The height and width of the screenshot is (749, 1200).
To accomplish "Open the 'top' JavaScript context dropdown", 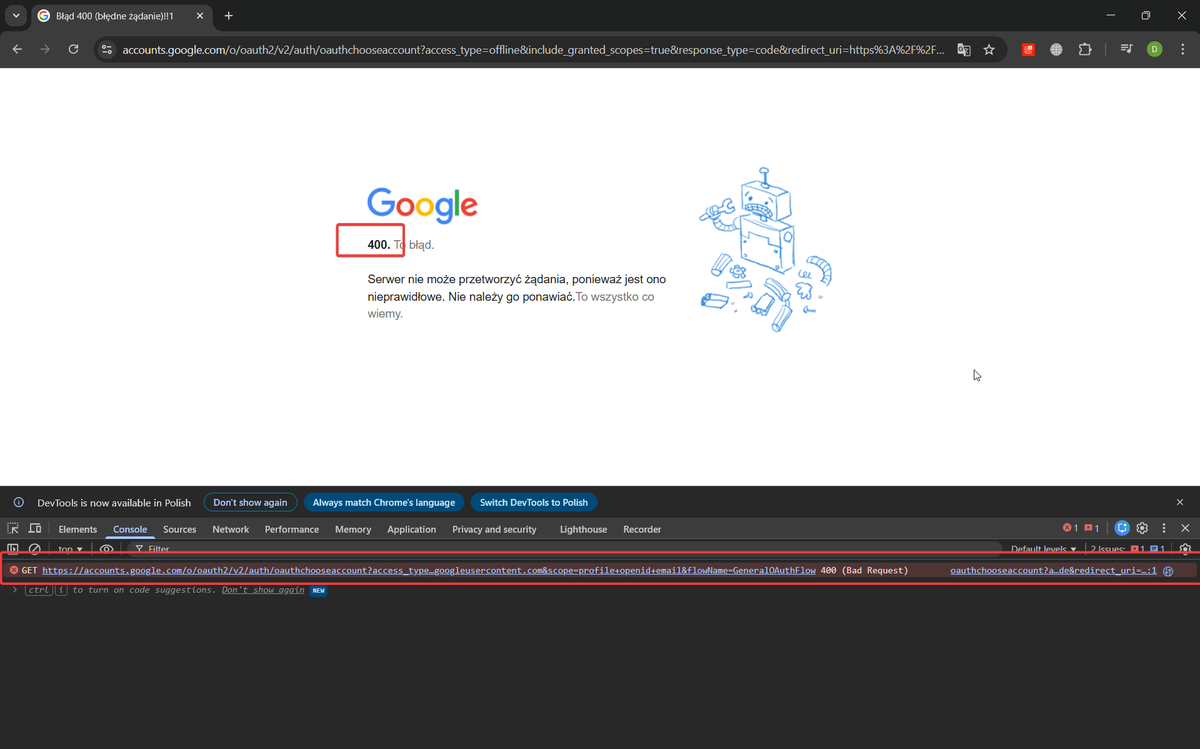I will click(x=70, y=549).
